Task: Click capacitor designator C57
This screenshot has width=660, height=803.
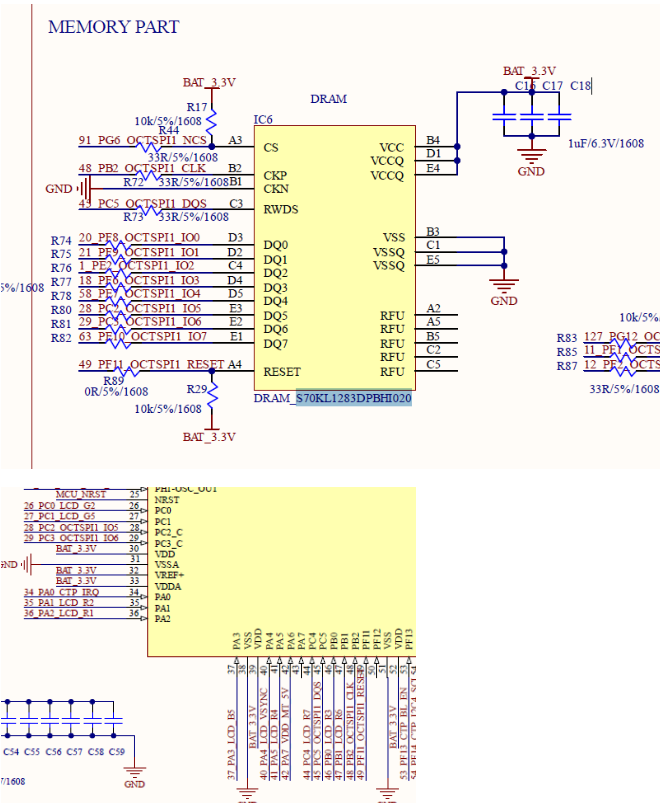Action: [74, 752]
